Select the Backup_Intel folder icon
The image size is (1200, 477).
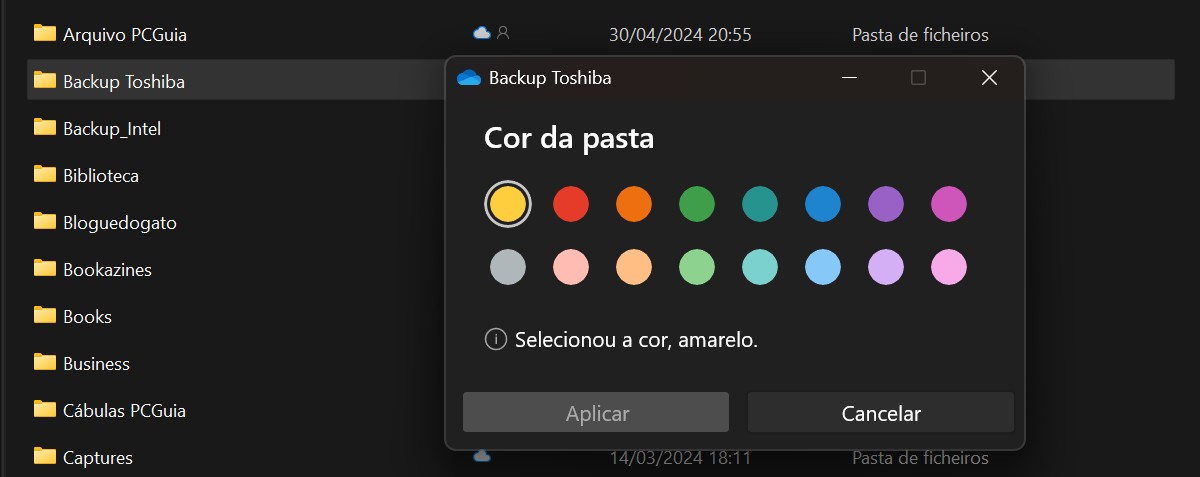pyautogui.click(x=44, y=128)
